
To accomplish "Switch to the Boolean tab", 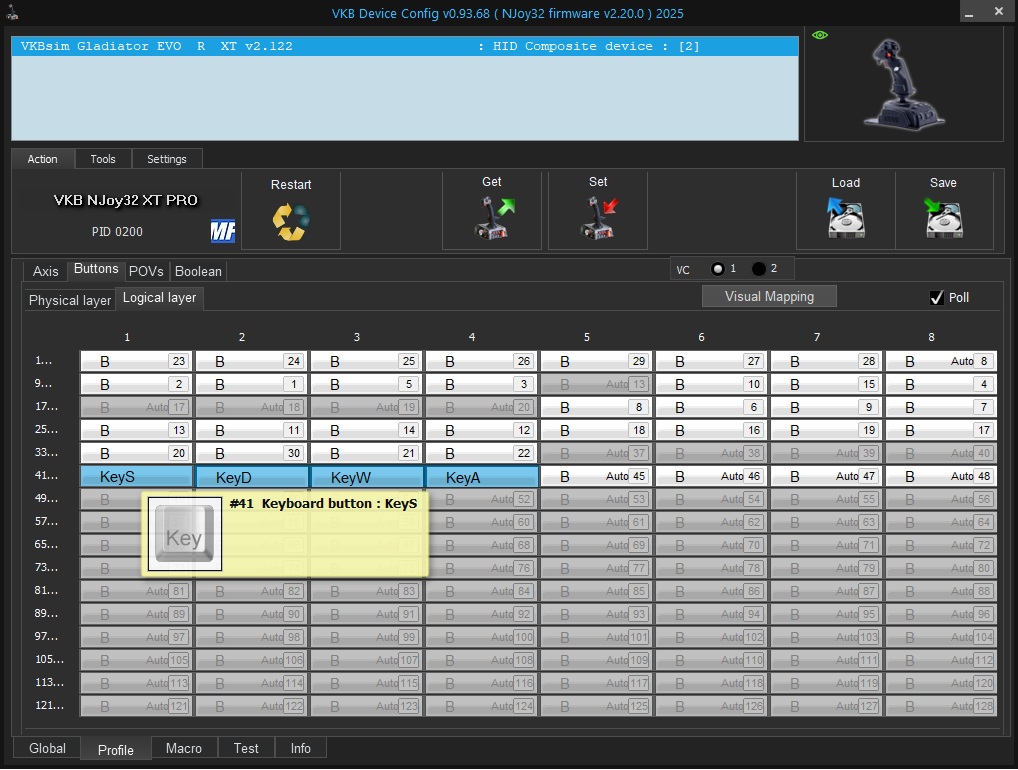I will click(x=198, y=271).
